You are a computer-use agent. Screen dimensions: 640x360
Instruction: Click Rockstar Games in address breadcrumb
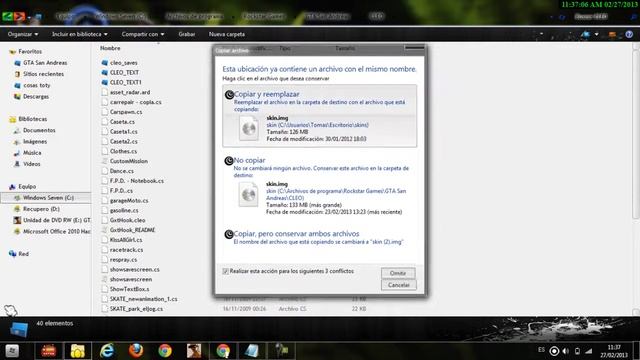tap(264, 16)
